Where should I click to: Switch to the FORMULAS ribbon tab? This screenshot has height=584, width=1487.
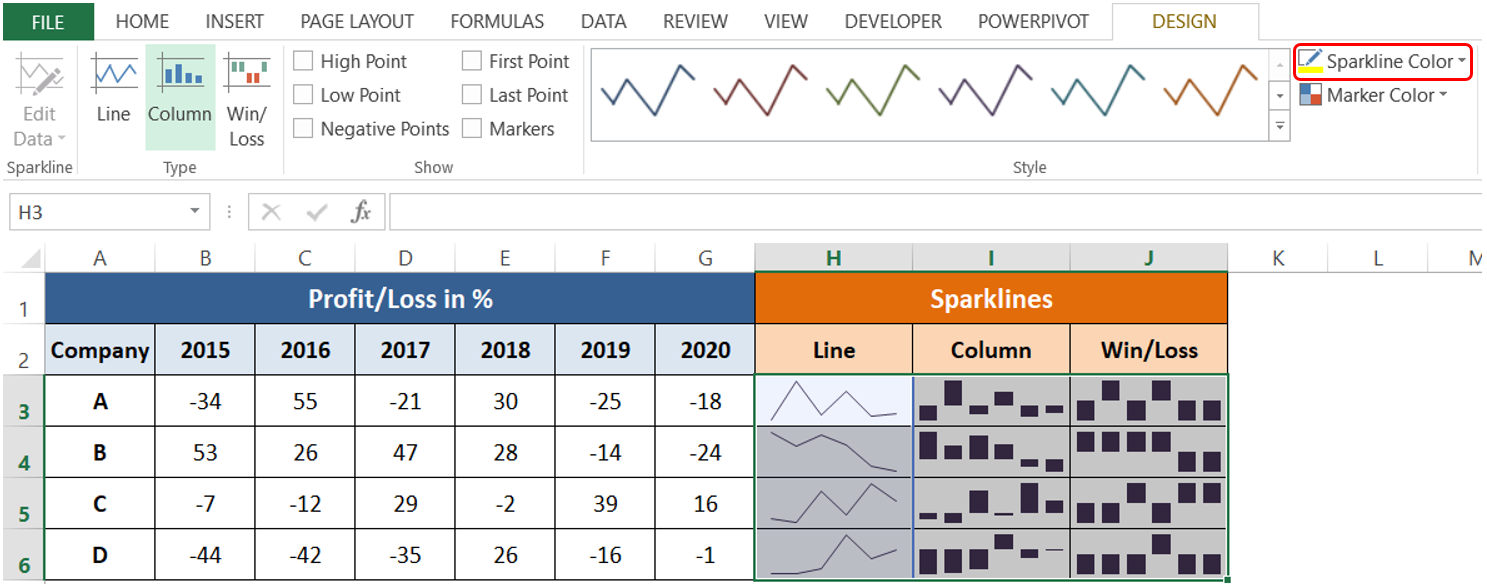497,21
